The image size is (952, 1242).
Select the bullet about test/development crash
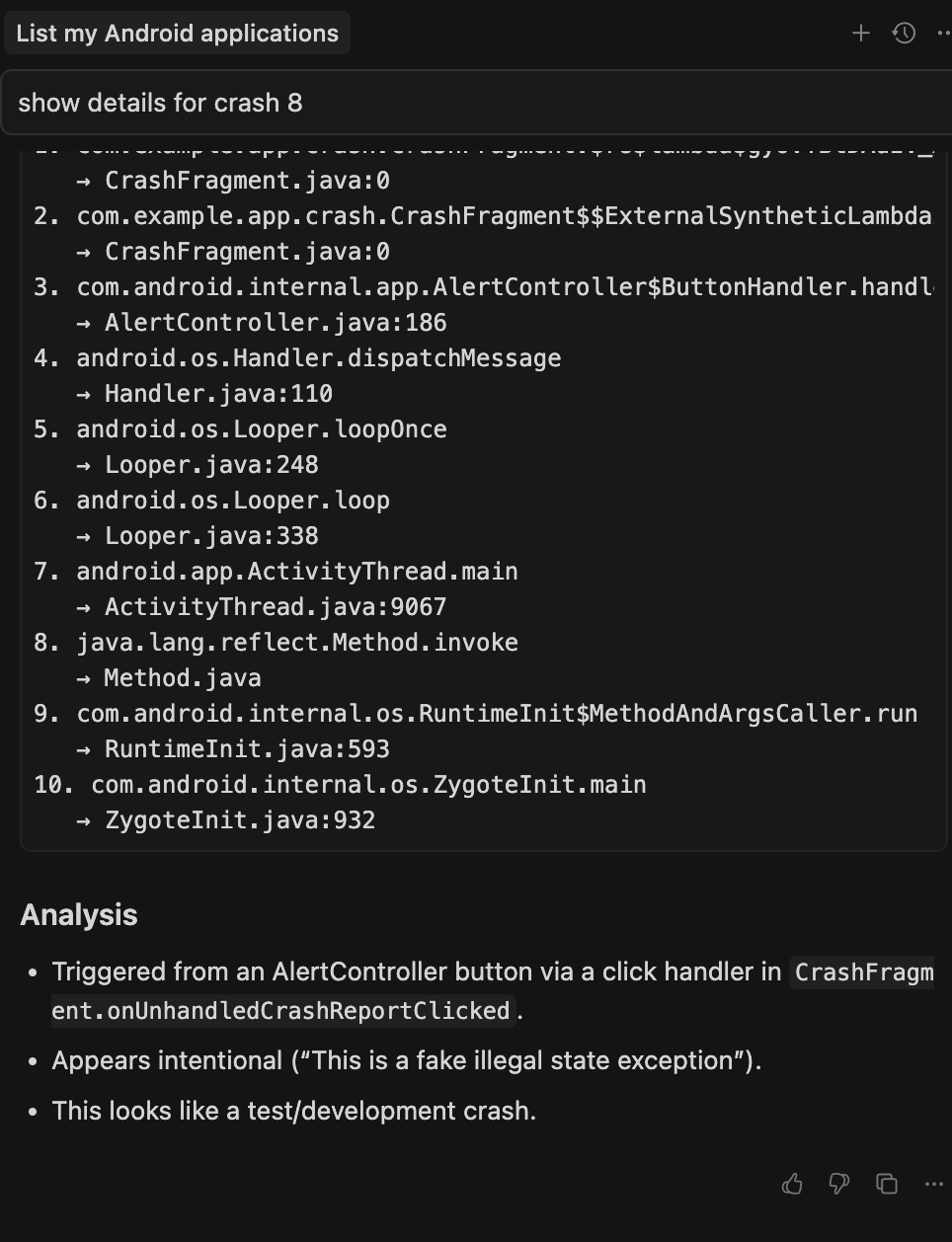click(x=294, y=1111)
